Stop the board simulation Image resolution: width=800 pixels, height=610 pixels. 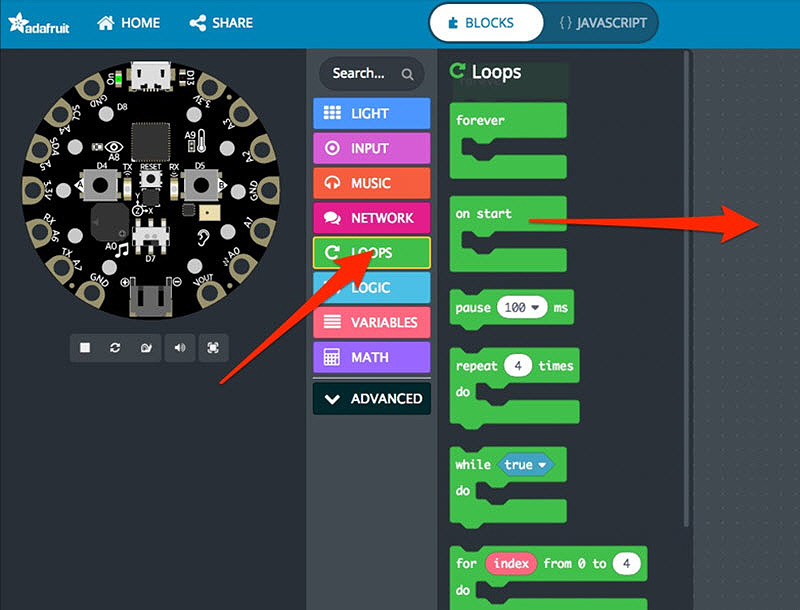(x=84, y=348)
